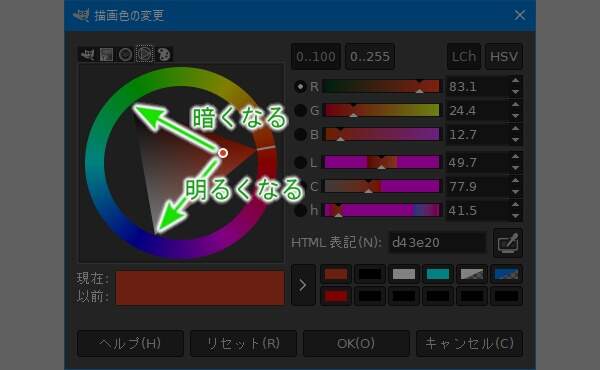Image resolution: width=600 pixels, height=370 pixels.
Task: Increase C value 77.9 with up arrow
Action: pyautogui.click(x=515, y=181)
